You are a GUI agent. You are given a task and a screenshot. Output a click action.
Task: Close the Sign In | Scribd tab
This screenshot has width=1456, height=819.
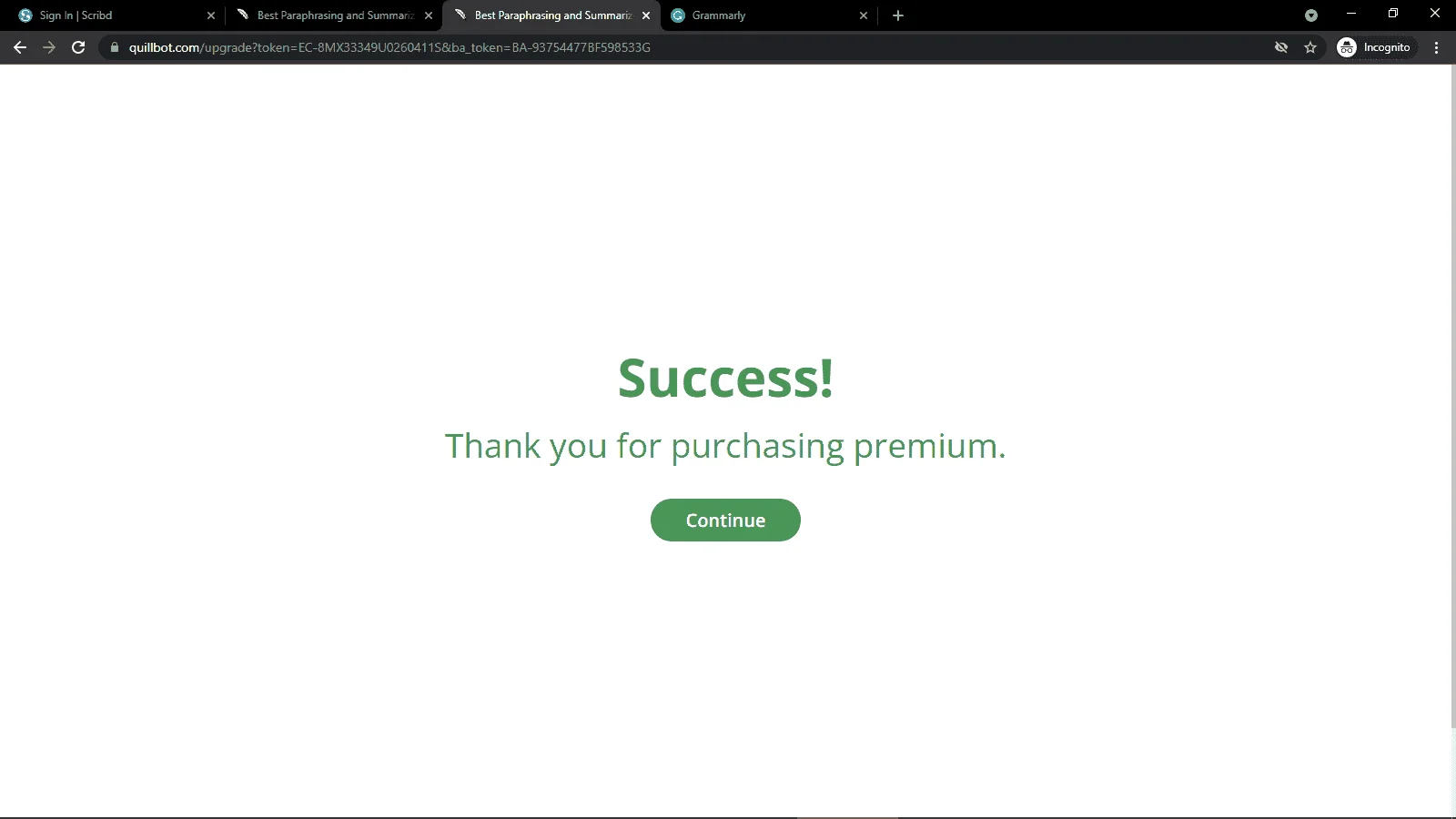211,15
